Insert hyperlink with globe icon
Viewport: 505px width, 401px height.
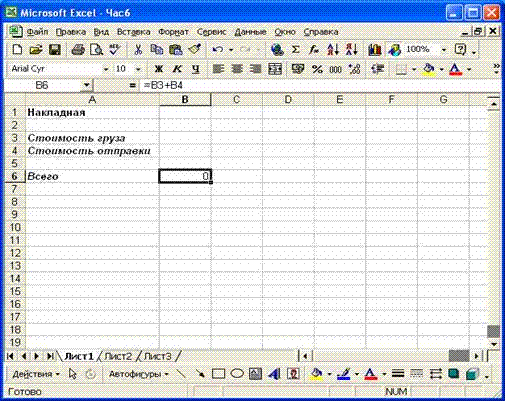tap(277, 50)
